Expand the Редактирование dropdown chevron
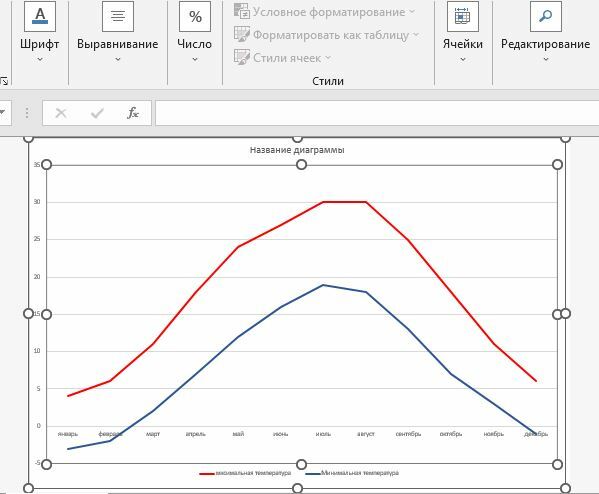The width and height of the screenshot is (599, 494). coord(546,59)
